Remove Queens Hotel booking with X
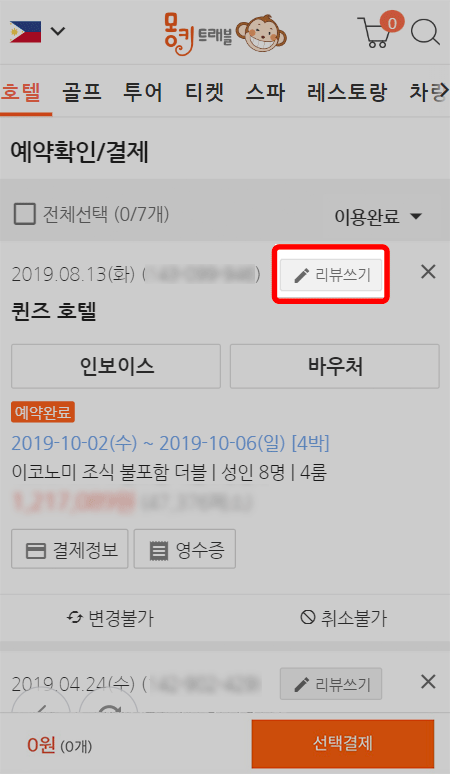This screenshot has height=774, width=450. (x=428, y=271)
